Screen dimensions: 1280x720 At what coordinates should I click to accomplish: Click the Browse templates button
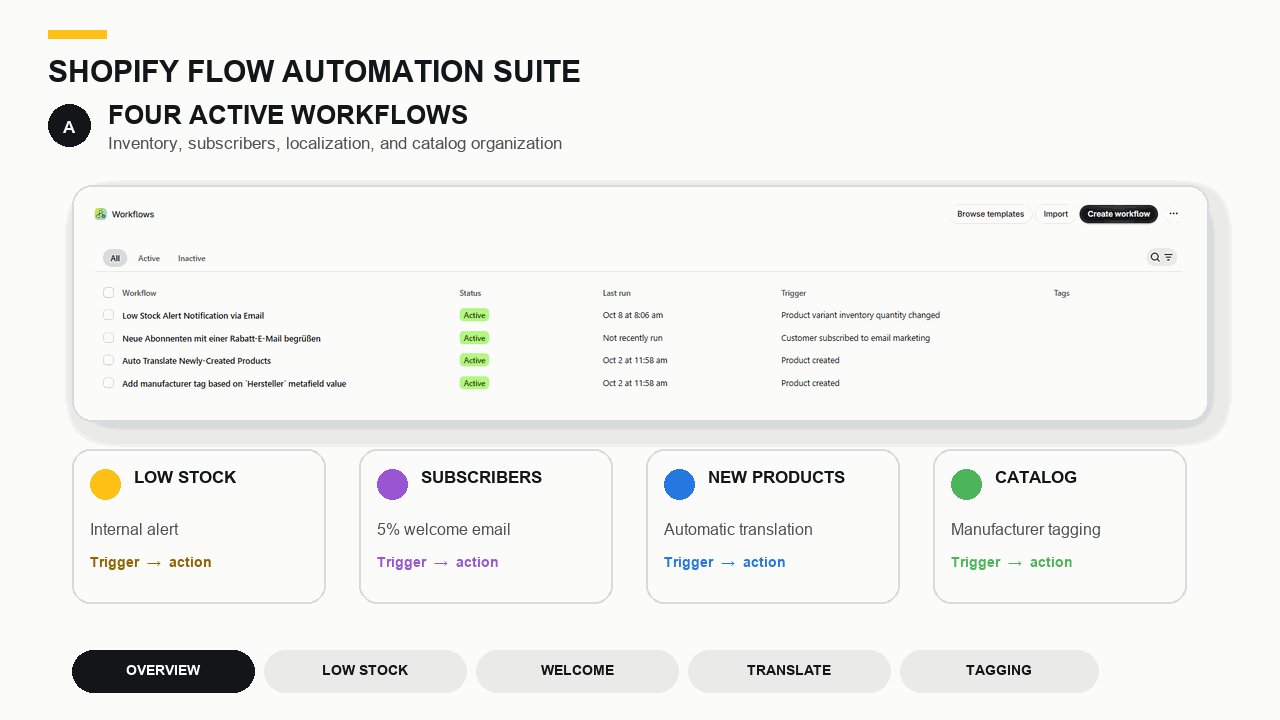click(x=990, y=214)
